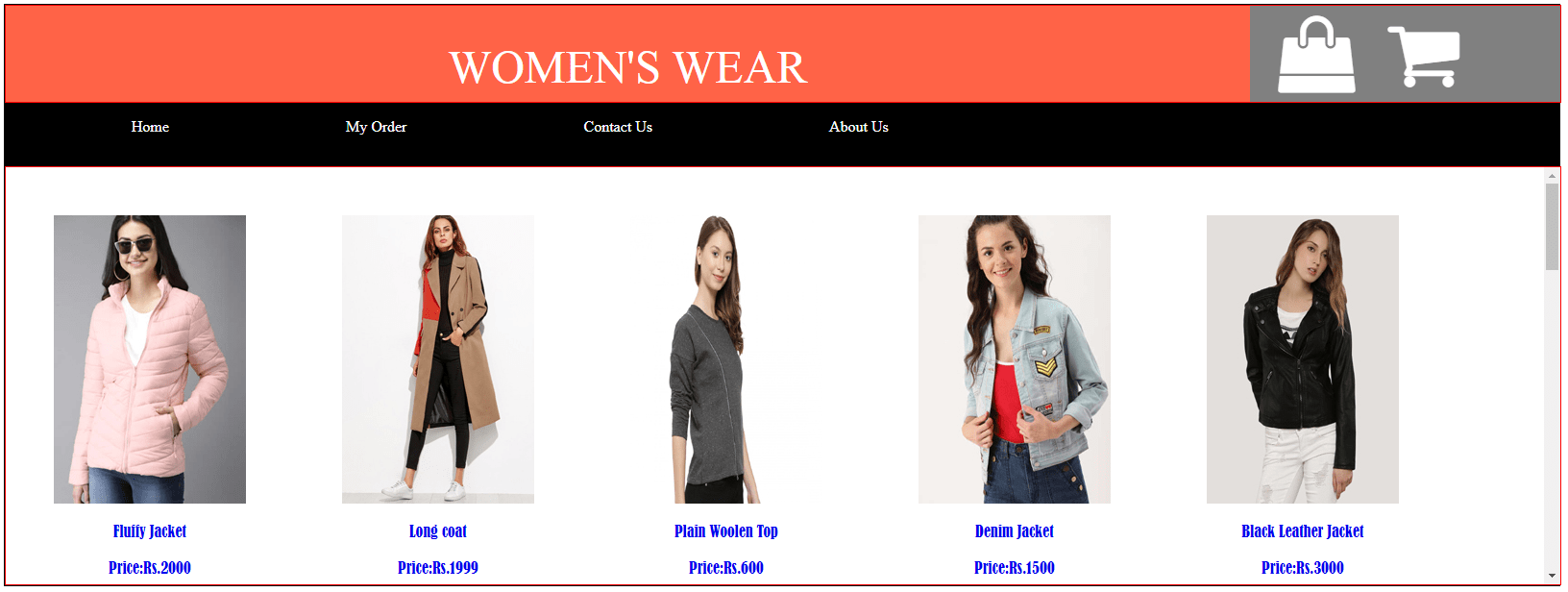Click the vertical scrollbar thumb
This screenshot has height=592, width=1568.
[x=1552, y=227]
